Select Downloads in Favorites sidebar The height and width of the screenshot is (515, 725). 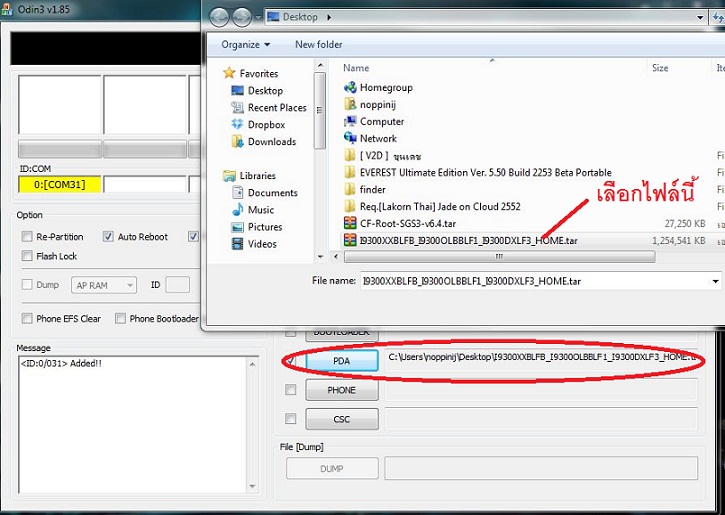pos(272,141)
